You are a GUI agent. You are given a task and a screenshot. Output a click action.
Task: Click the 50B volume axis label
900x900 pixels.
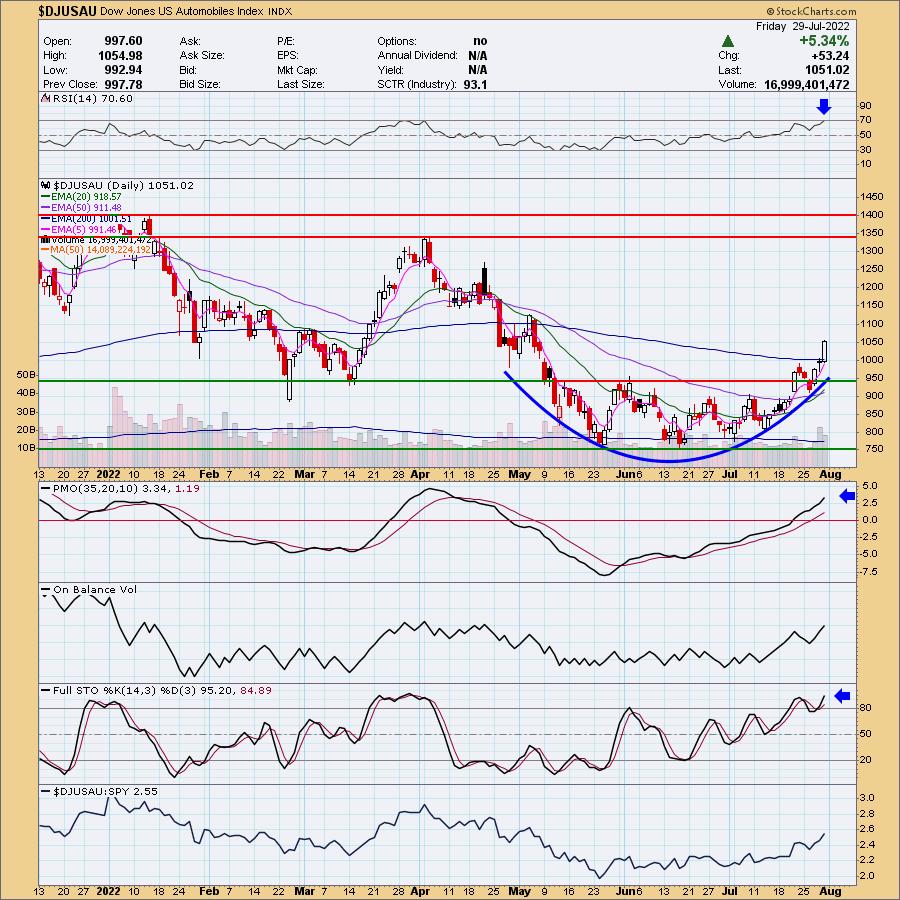[26, 375]
